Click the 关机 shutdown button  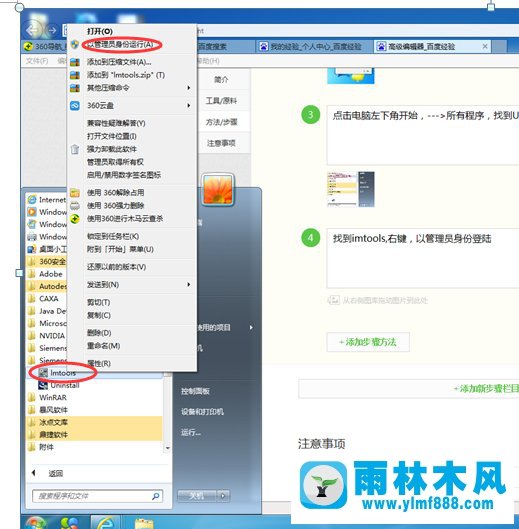click(x=197, y=496)
